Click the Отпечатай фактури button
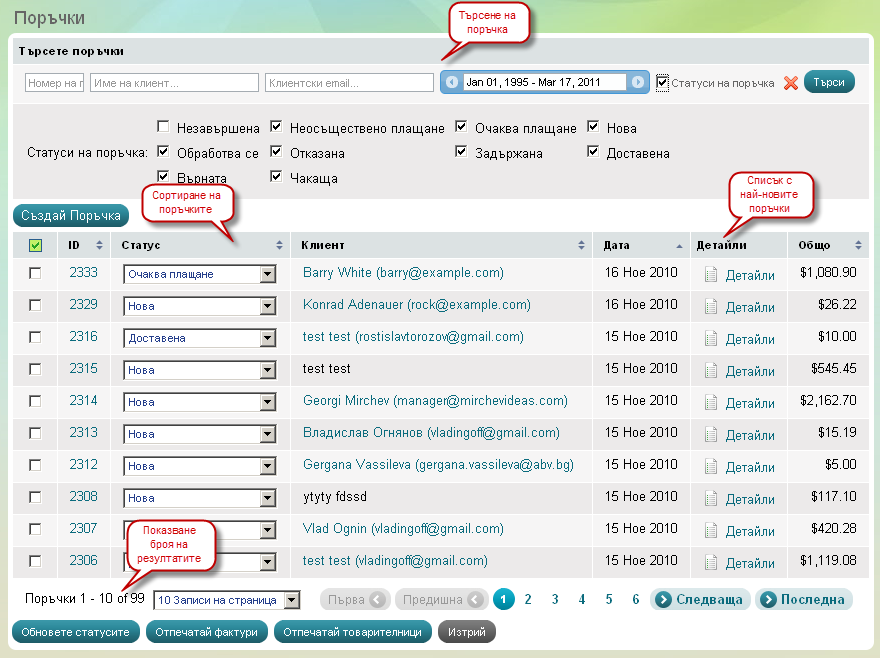Image resolution: width=880 pixels, height=658 pixels. click(207, 632)
